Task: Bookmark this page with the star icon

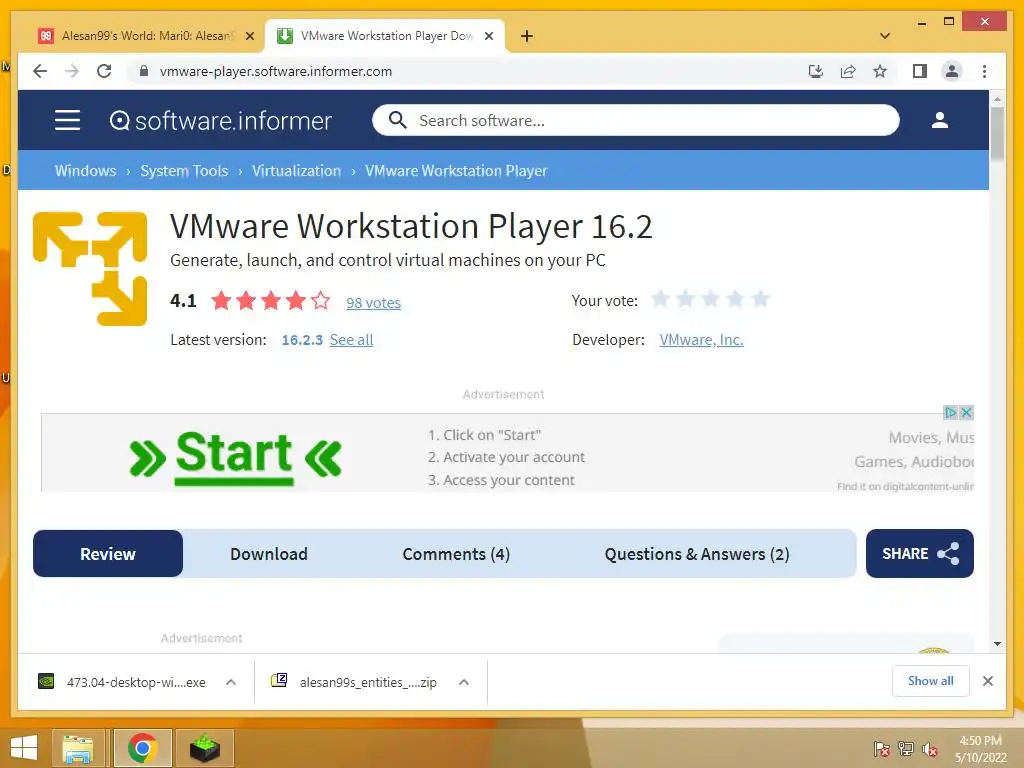Action: tap(880, 71)
